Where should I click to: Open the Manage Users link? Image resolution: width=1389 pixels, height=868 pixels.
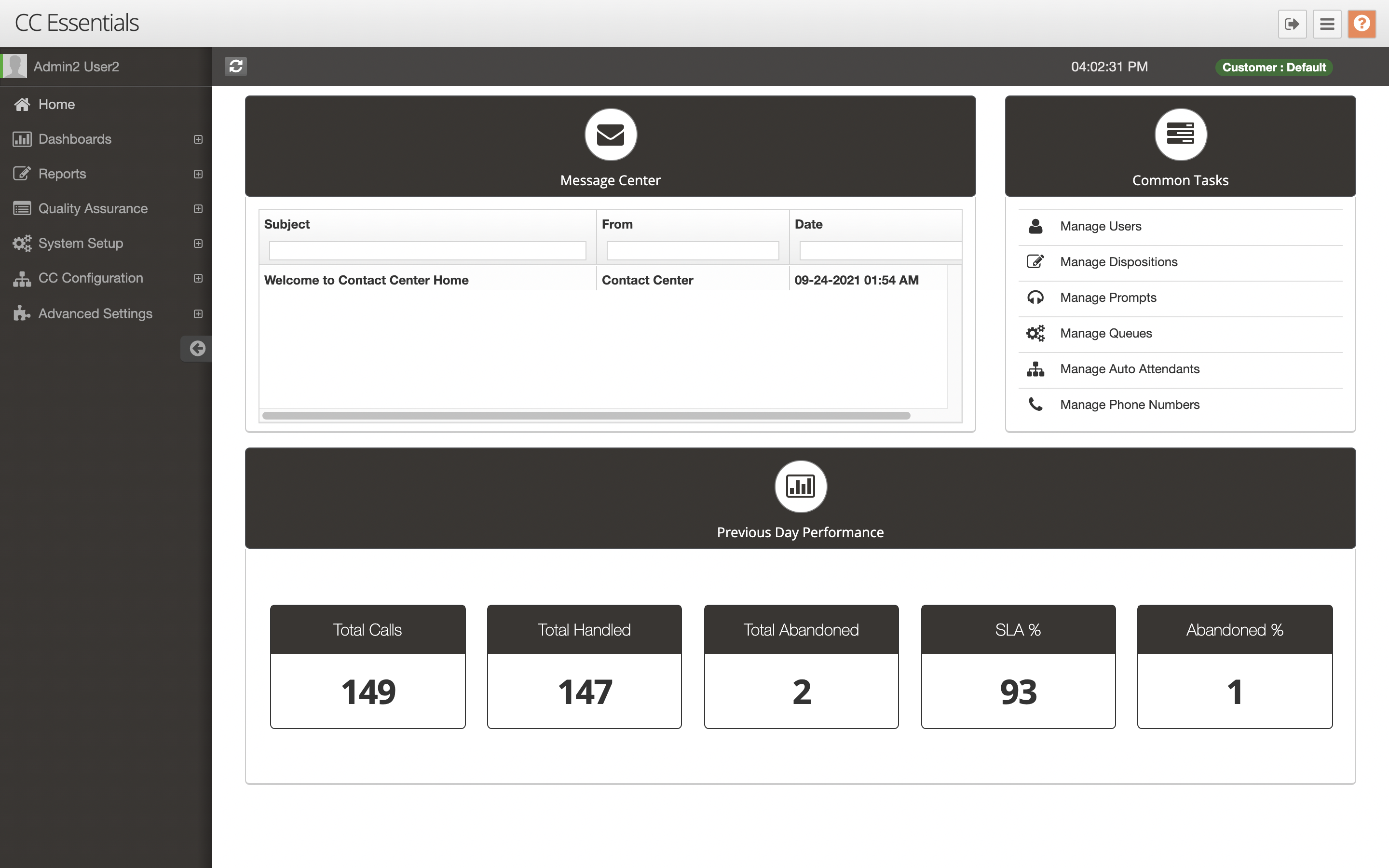point(1100,226)
